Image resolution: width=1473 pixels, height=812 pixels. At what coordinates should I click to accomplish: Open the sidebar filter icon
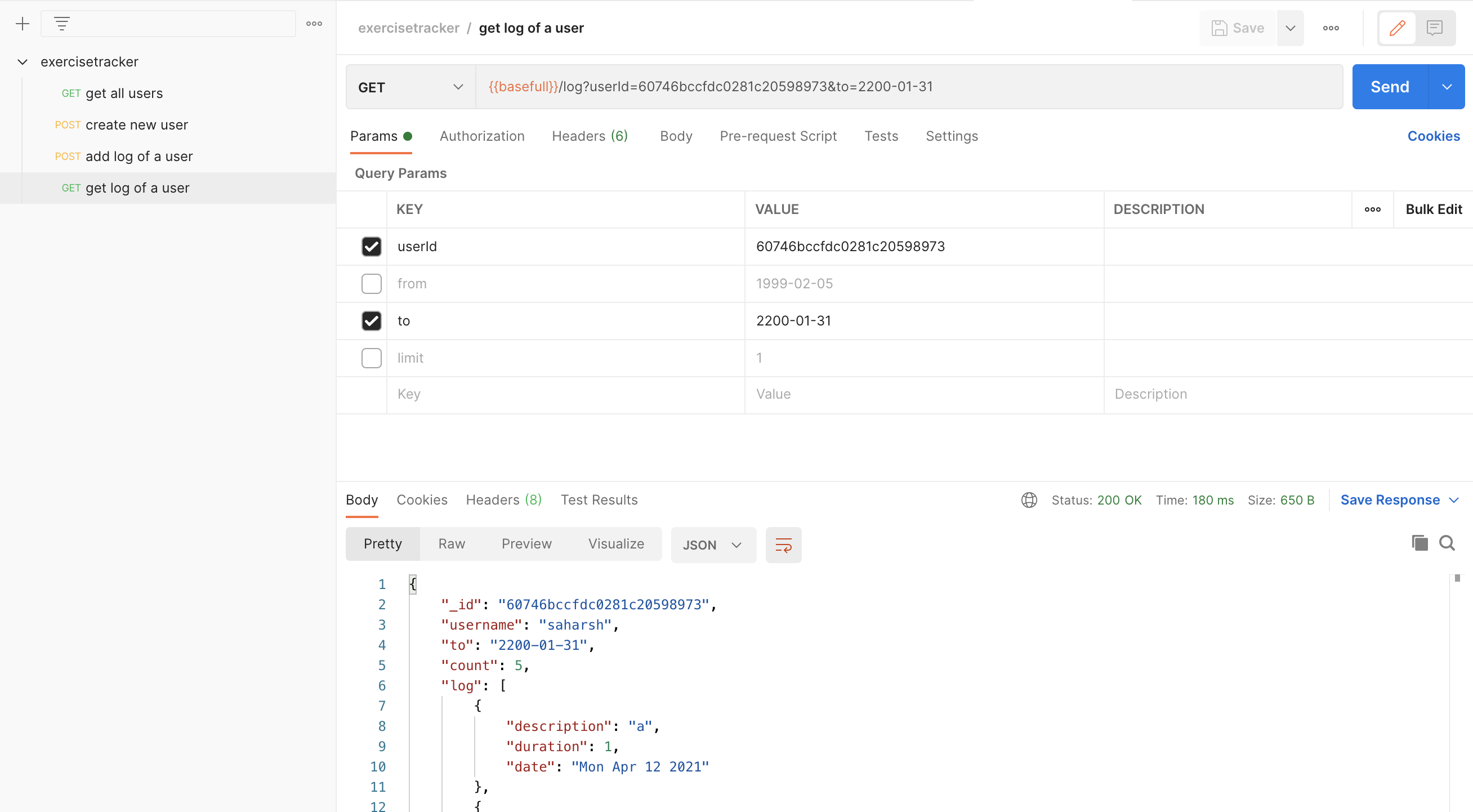pyautogui.click(x=62, y=24)
